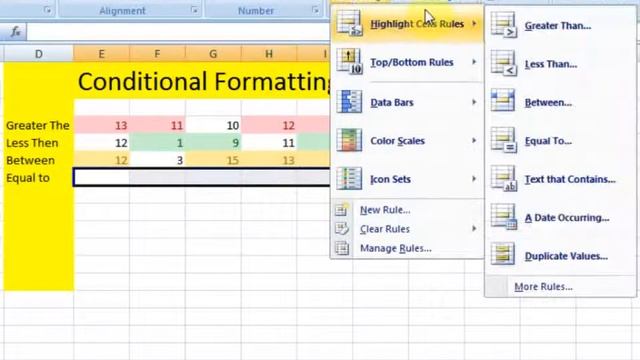The width and height of the screenshot is (640, 360).
Task: Select Text that Contains... option
Action: (x=560, y=179)
